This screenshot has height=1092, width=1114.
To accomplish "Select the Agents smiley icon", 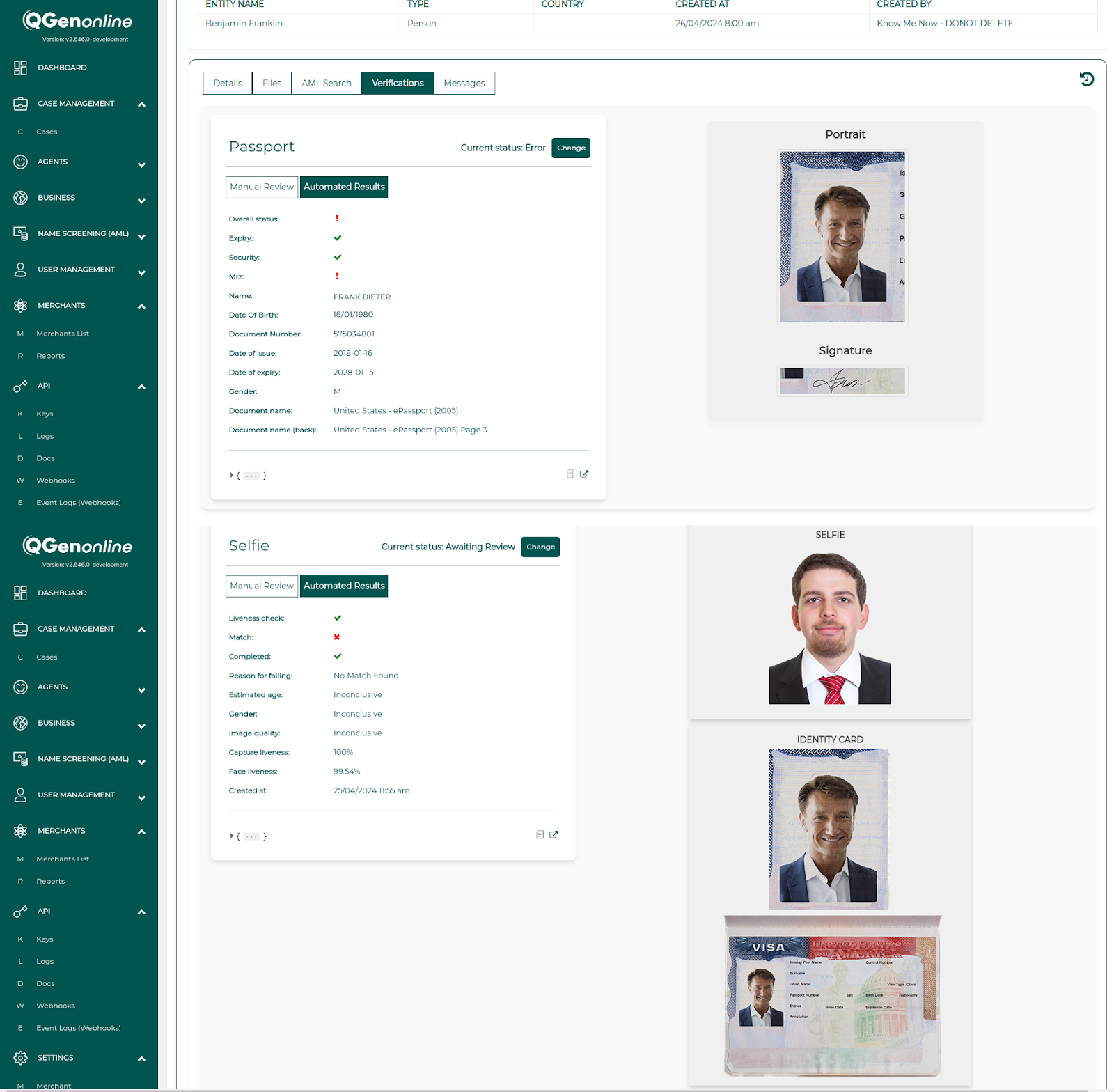I will [20, 162].
